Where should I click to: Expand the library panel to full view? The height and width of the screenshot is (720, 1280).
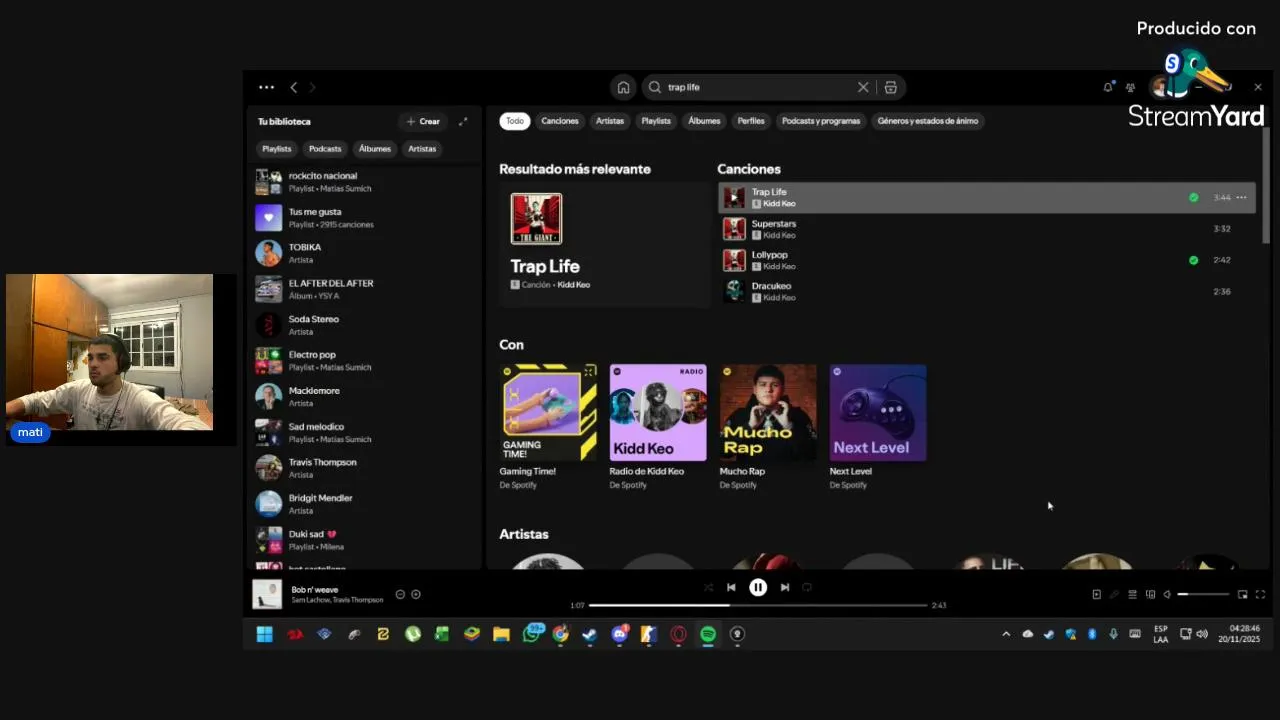click(463, 121)
